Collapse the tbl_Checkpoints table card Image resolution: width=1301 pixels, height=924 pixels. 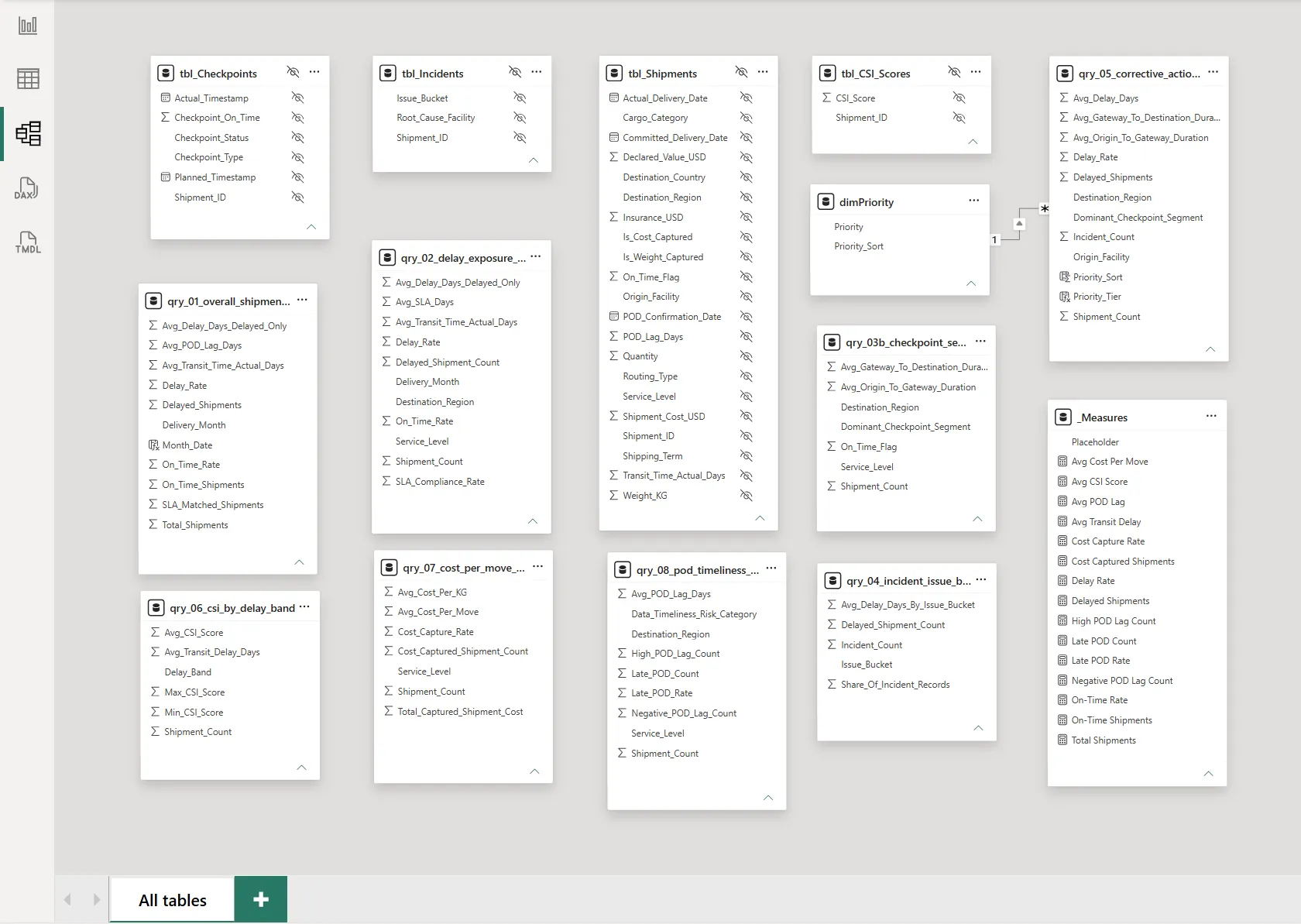pos(311,227)
